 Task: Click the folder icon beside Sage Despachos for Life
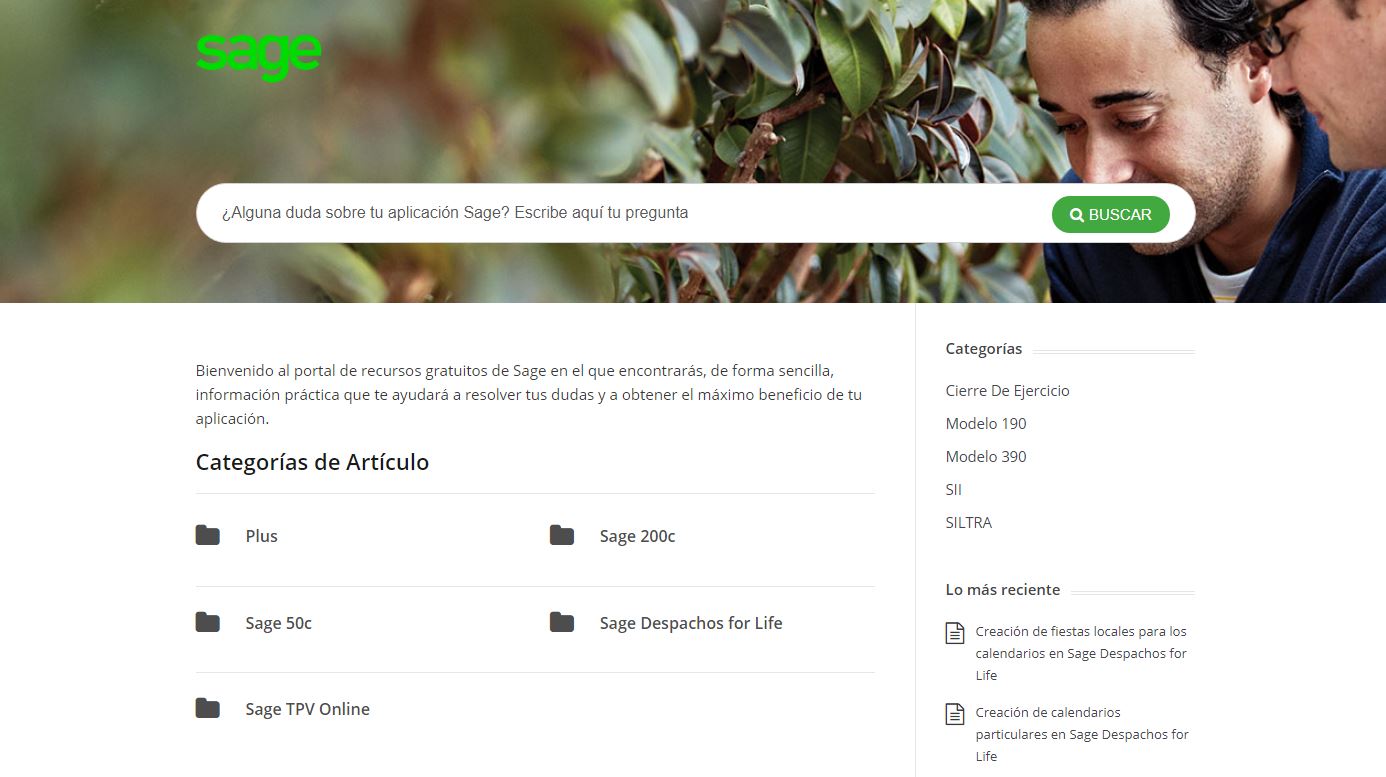point(562,622)
